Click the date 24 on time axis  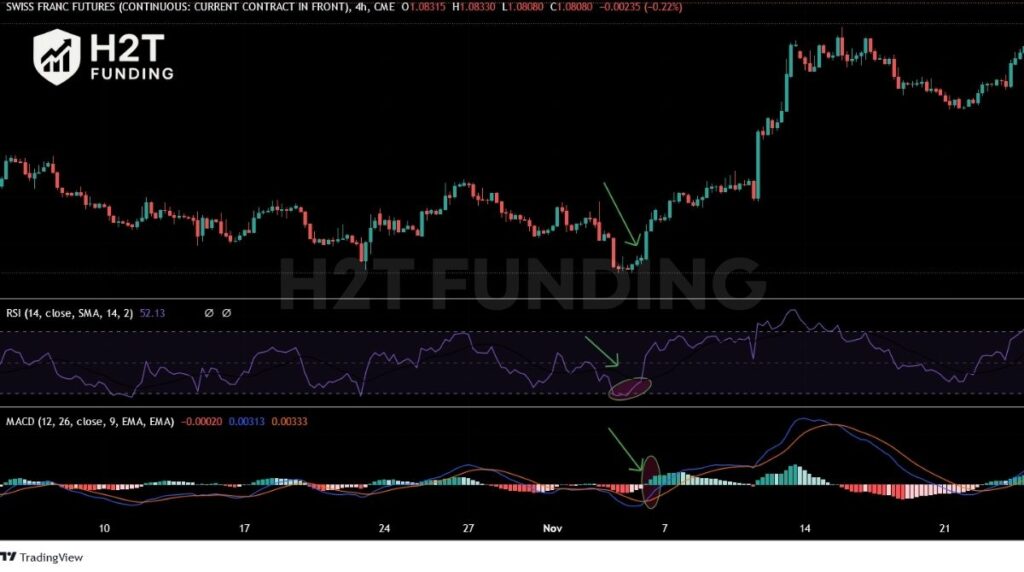point(384,528)
